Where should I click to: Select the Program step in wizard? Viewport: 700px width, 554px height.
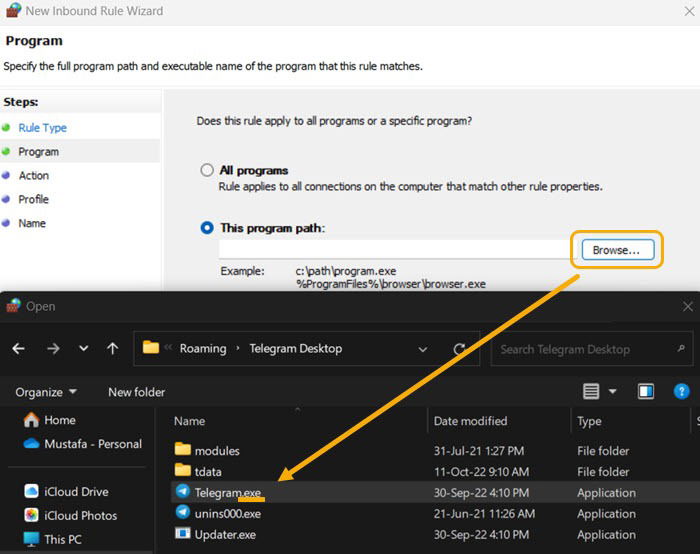[x=38, y=152]
